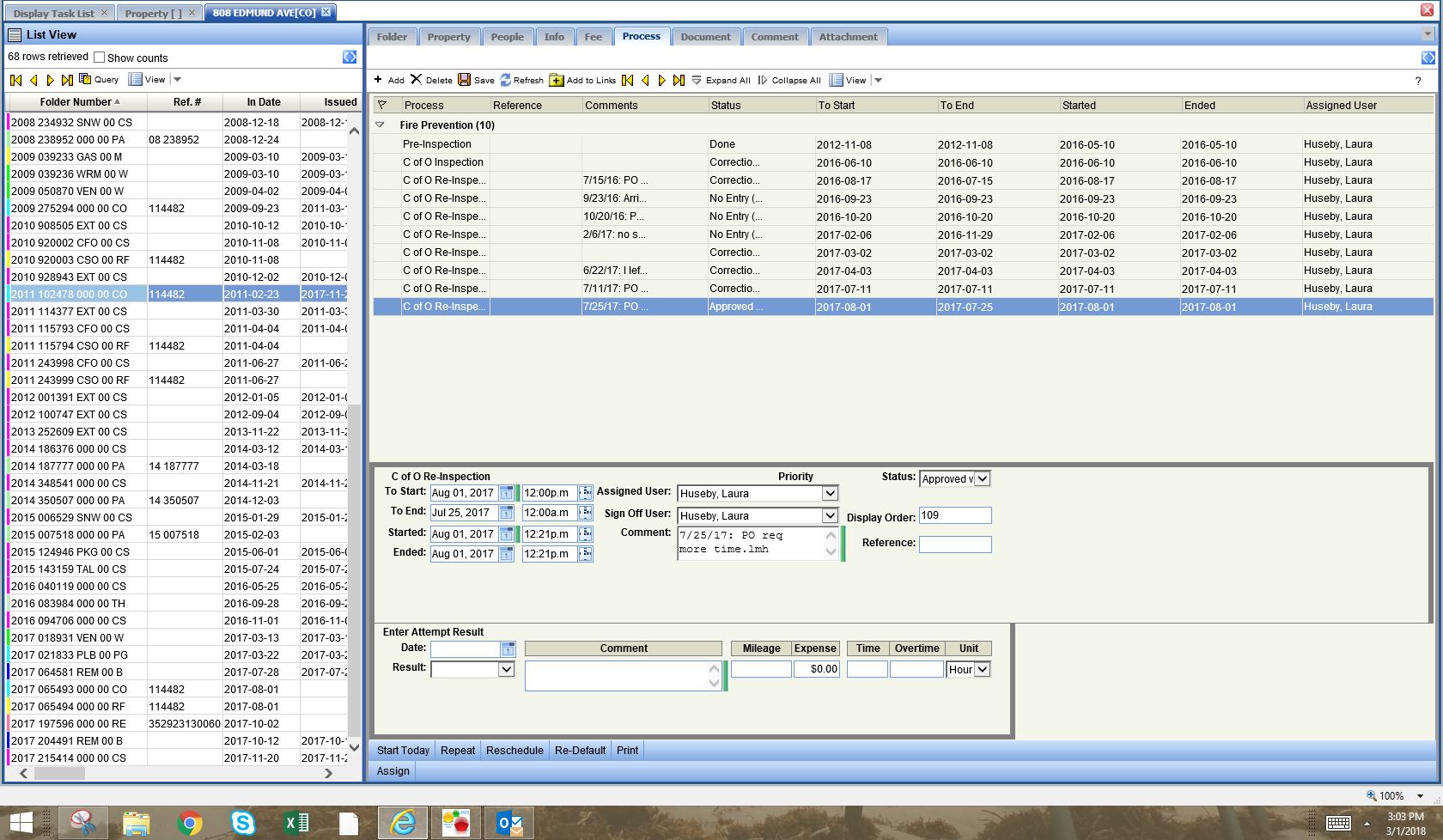Enable the Show counts checkbox

tap(99, 58)
